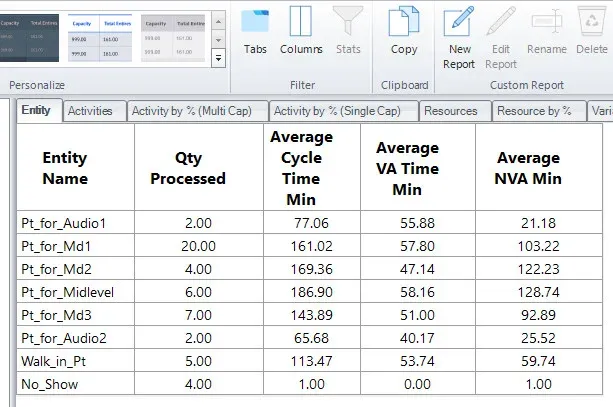This screenshot has height=407, width=613.
Task: Click Average Cycle Time Min header
Action: pos(312,167)
